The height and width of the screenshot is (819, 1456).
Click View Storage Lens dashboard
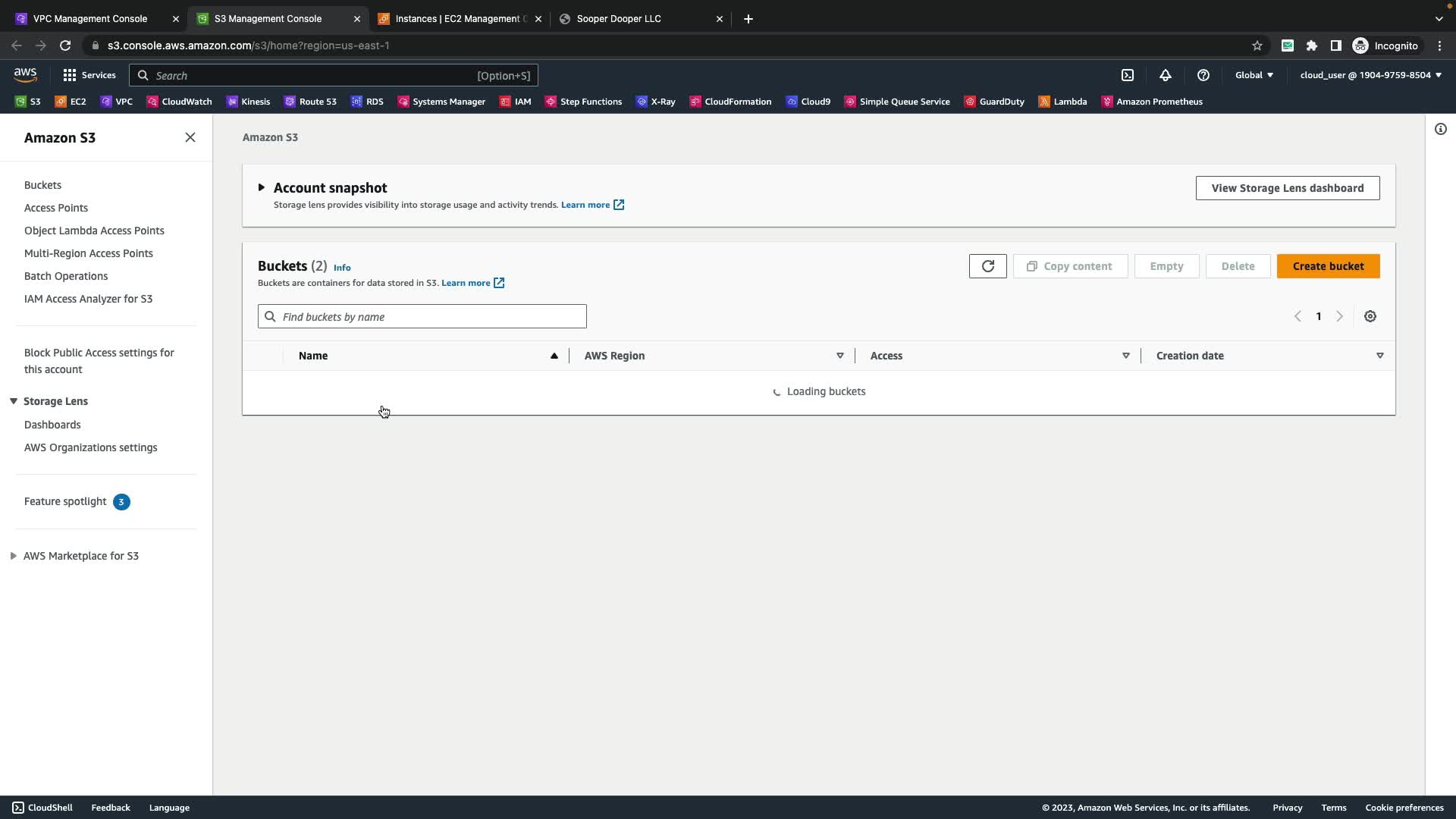tap(1287, 188)
